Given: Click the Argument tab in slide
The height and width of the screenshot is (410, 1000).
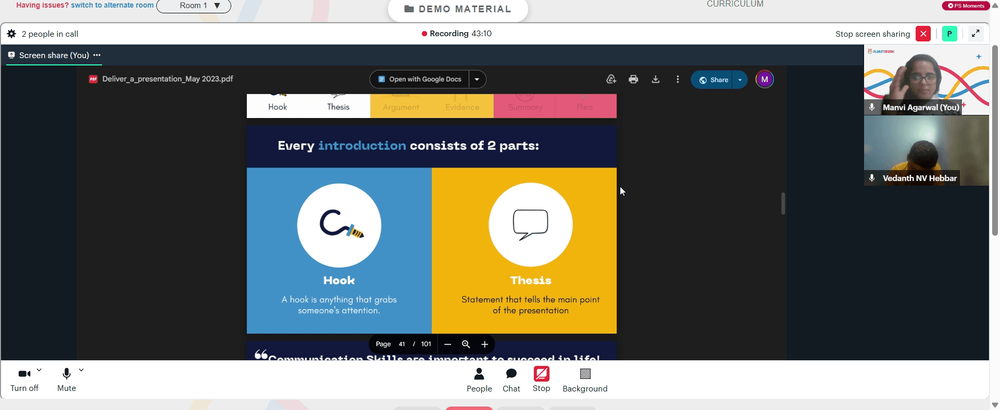Looking at the screenshot, I should pyautogui.click(x=401, y=106).
